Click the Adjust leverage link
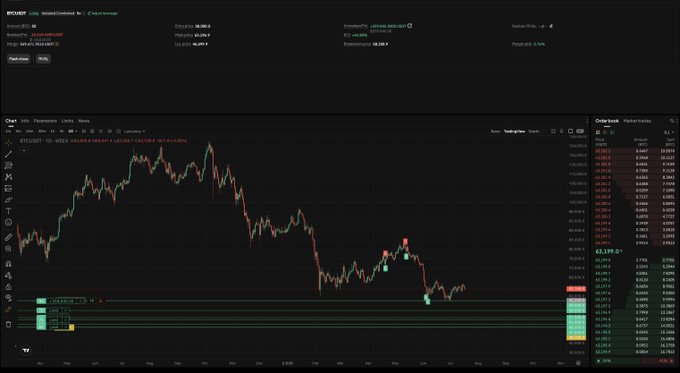The width and height of the screenshot is (680, 373). pos(103,13)
